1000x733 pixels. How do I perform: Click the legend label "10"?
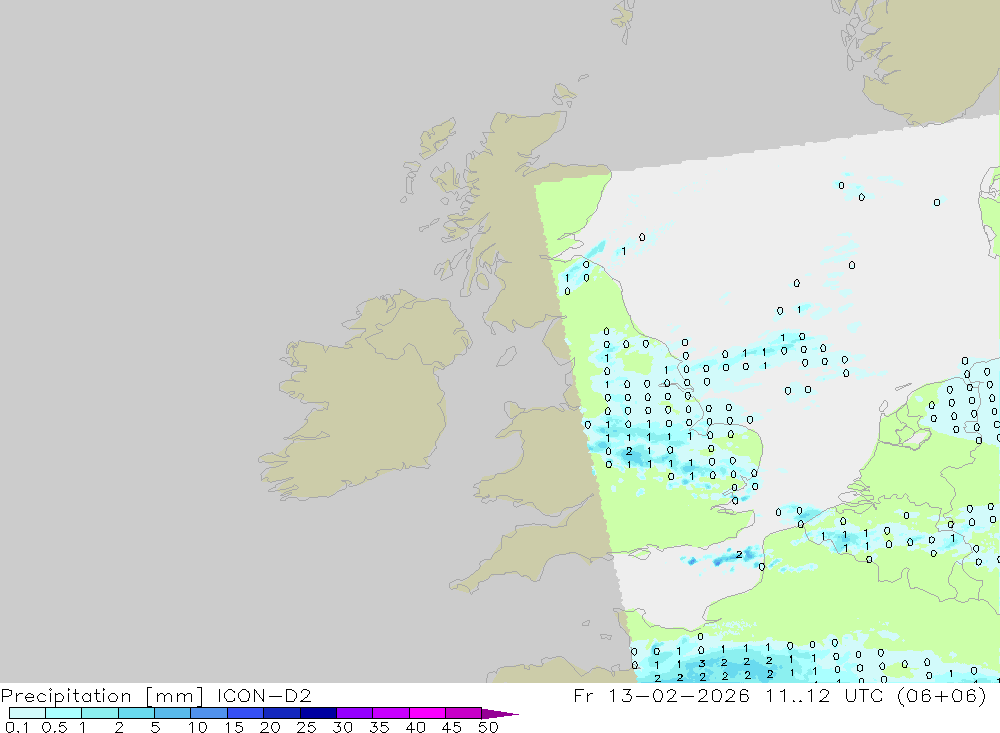(x=198, y=727)
